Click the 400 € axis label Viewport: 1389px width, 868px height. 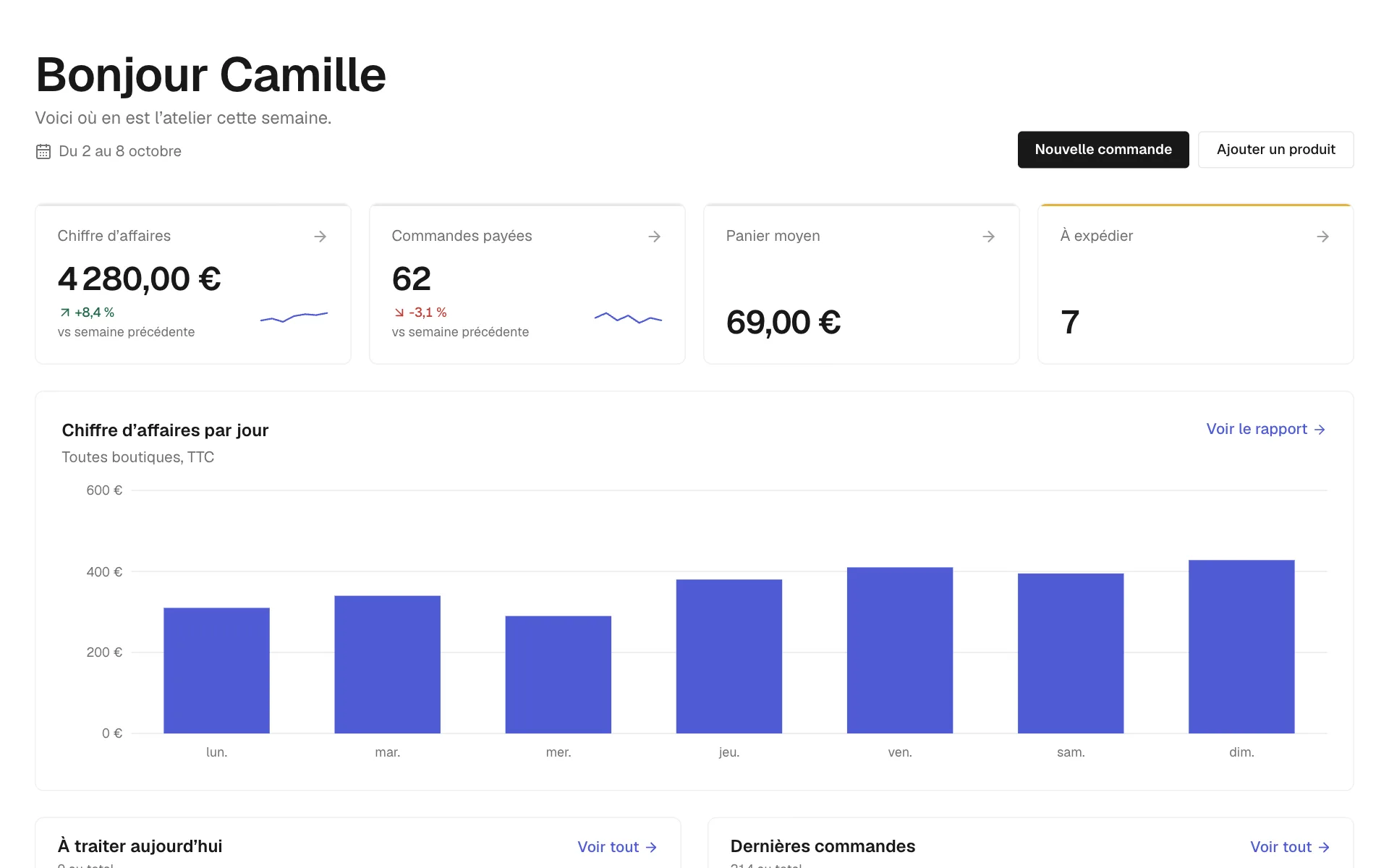tap(104, 572)
